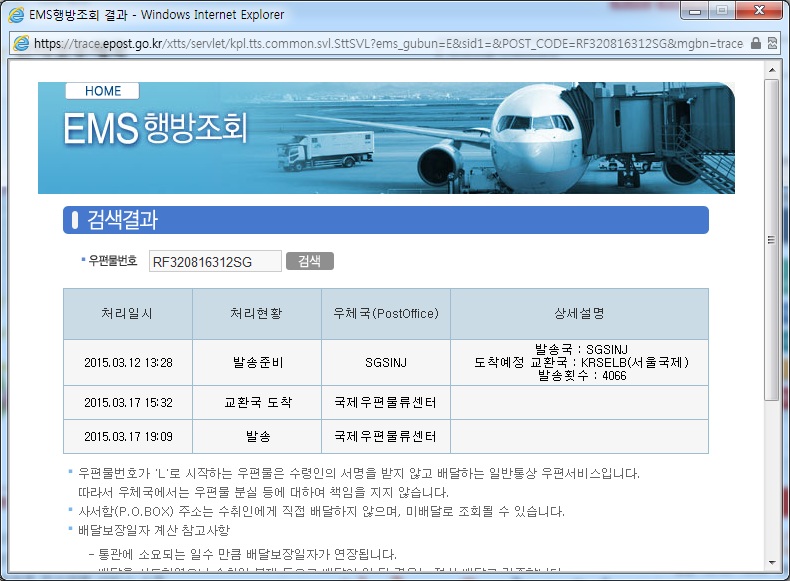Click the 검색결과 section heading
790x581 pixels.
tap(122, 220)
